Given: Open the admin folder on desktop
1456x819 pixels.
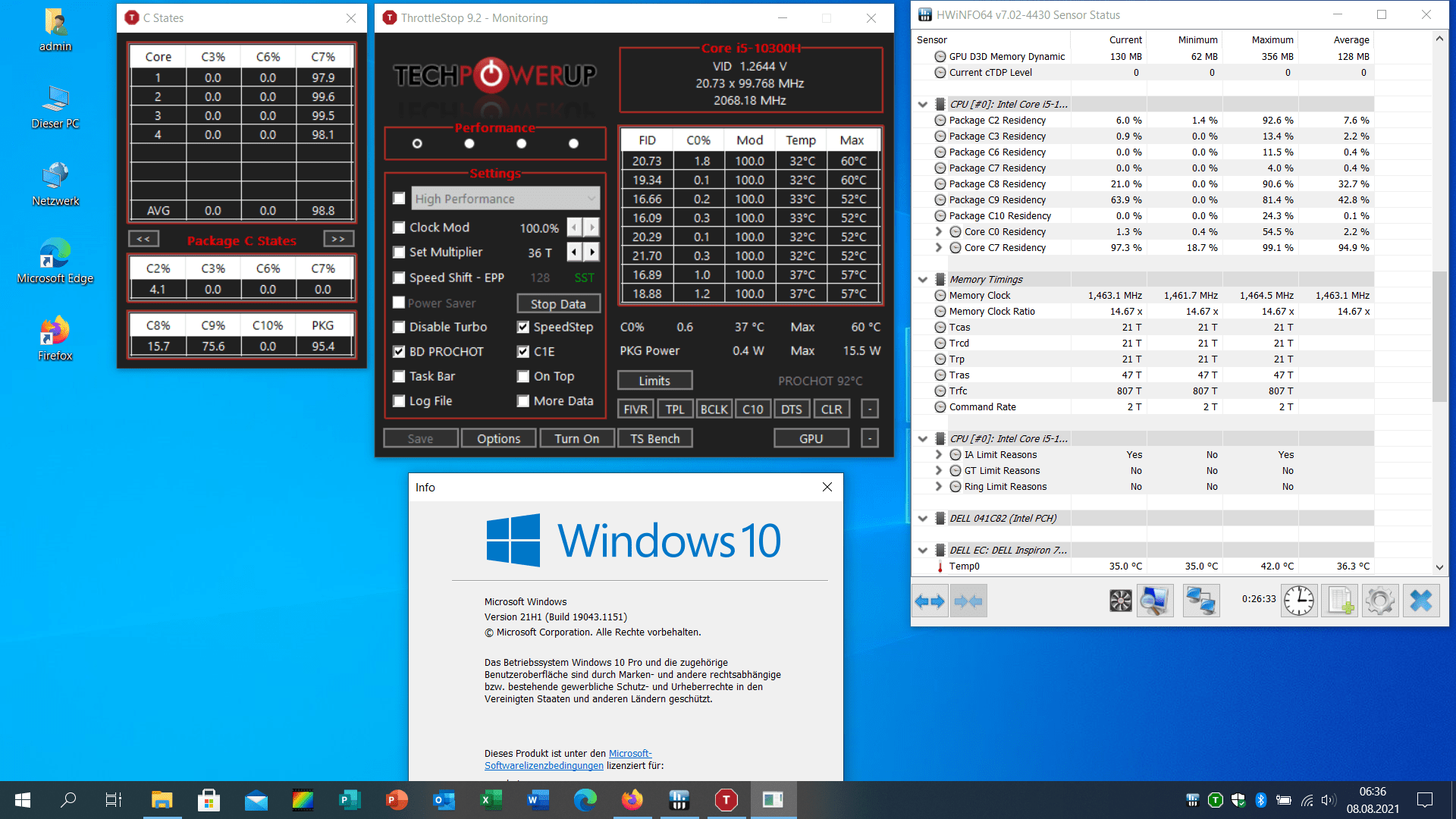Looking at the screenshot, I should click(55, 30).
